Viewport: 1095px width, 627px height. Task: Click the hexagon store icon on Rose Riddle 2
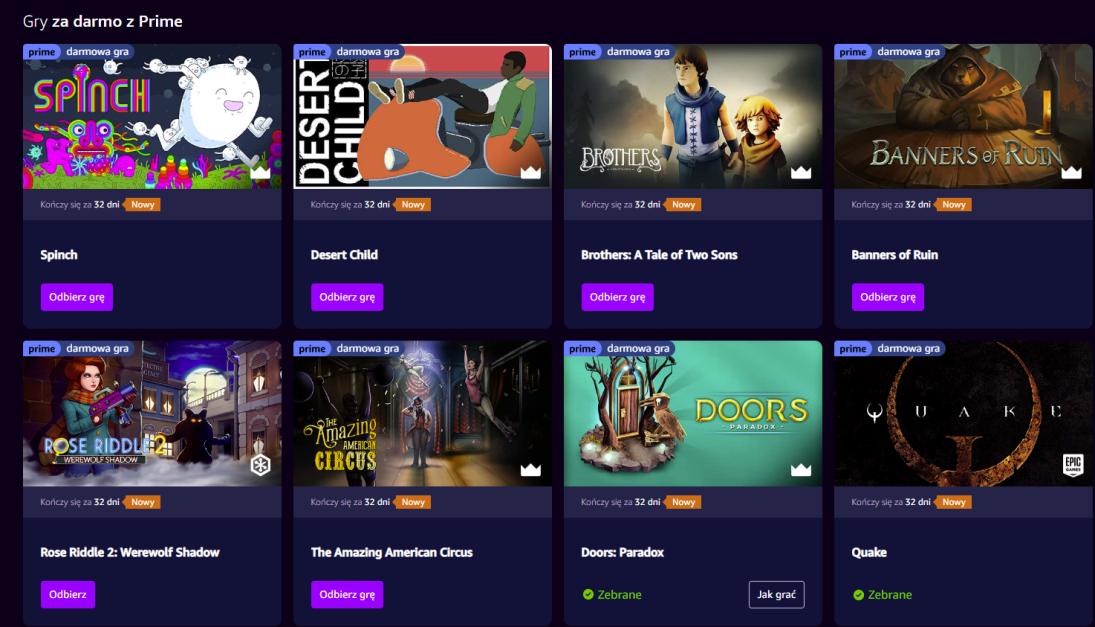point(260,465)
